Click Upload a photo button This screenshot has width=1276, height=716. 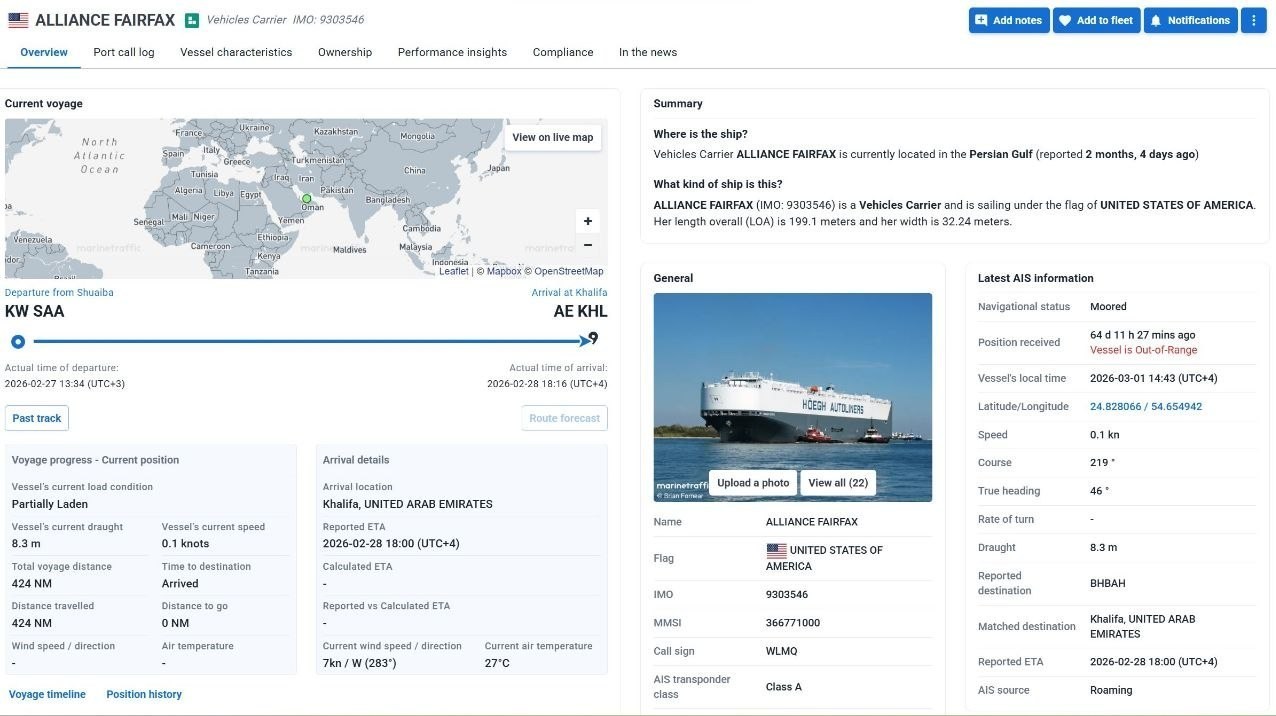[x=753, y=483]
